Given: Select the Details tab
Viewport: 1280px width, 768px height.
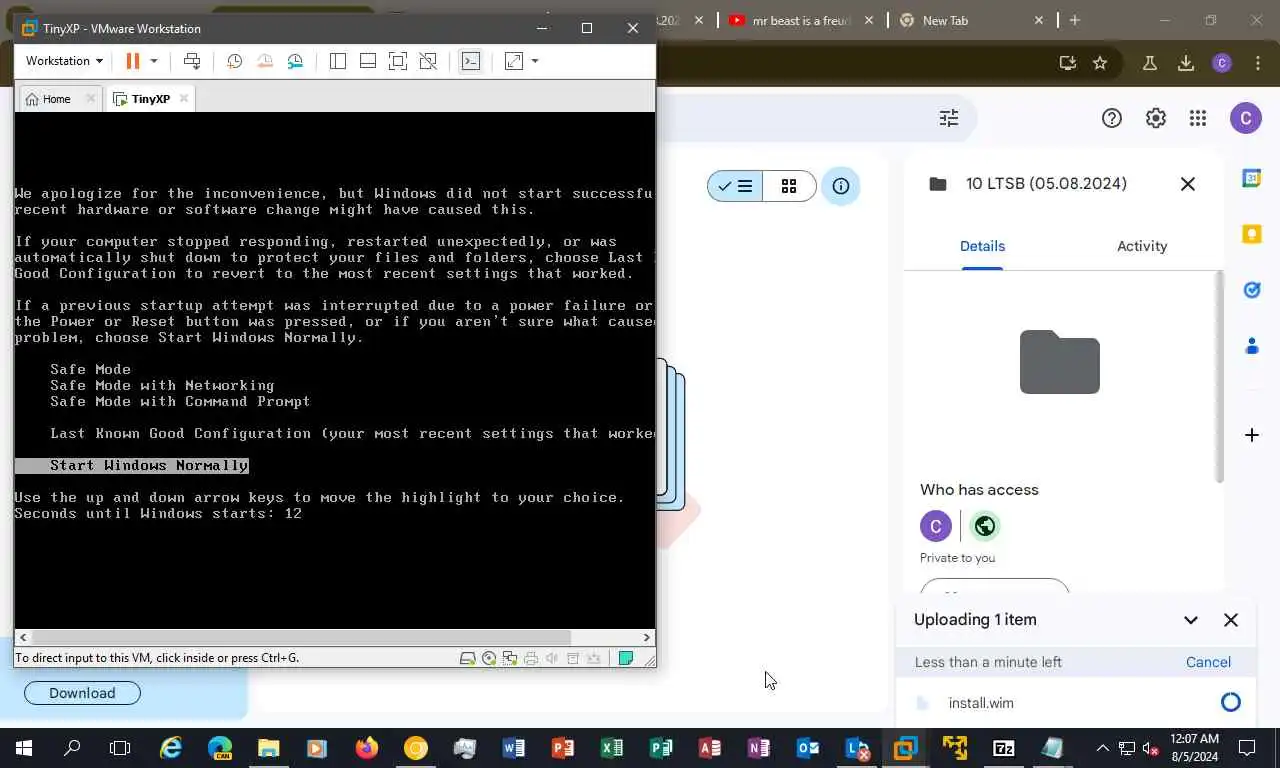Looking at the screenshot, I should pyautogui.click(x=982, y=246).
